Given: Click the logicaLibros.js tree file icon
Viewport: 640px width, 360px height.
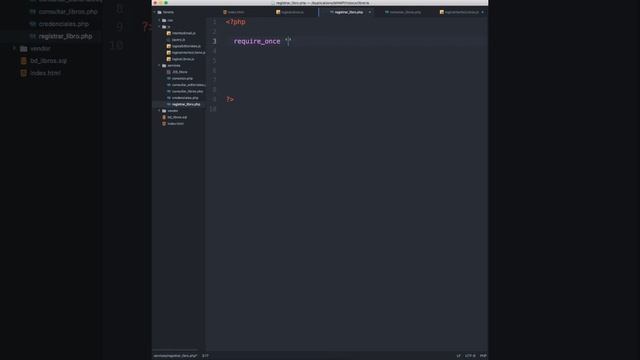Looking at the screenshot, I should click(169, 59).
